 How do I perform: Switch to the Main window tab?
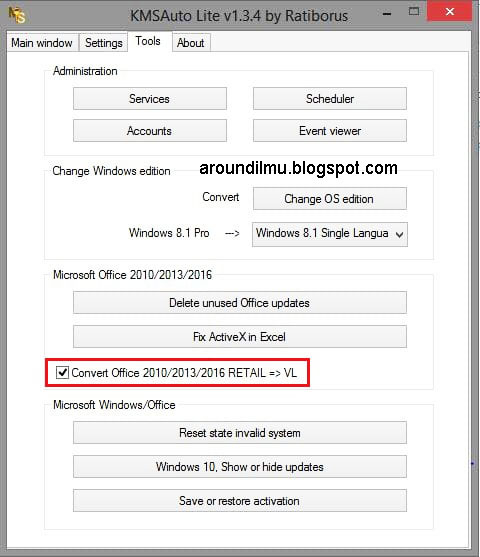(x=42, y=43)
